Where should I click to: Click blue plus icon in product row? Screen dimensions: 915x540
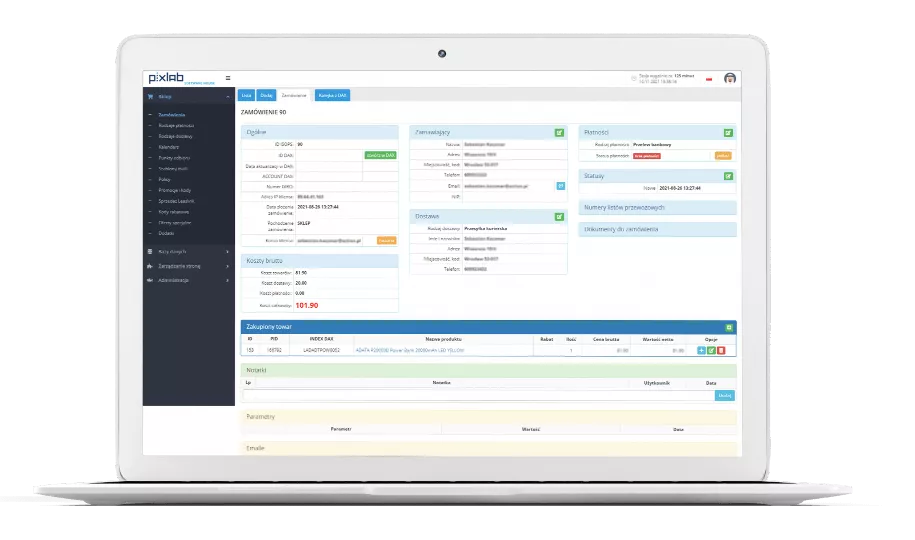coord(701,350)
